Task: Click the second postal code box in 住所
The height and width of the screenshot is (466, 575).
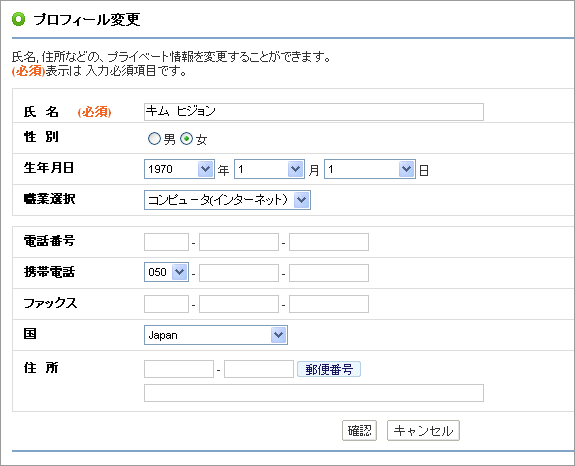Action: point(259,369)
